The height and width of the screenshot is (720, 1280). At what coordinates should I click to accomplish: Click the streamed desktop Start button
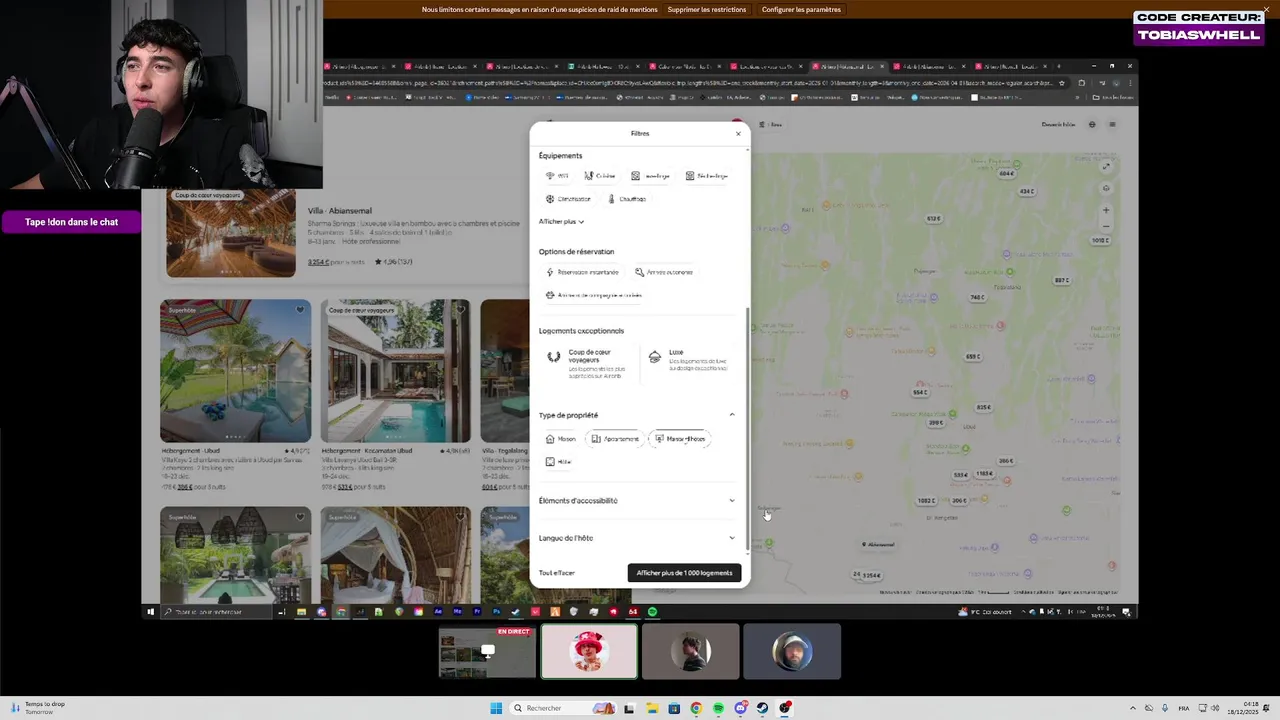pyautogui.click(x=151, y=612)
